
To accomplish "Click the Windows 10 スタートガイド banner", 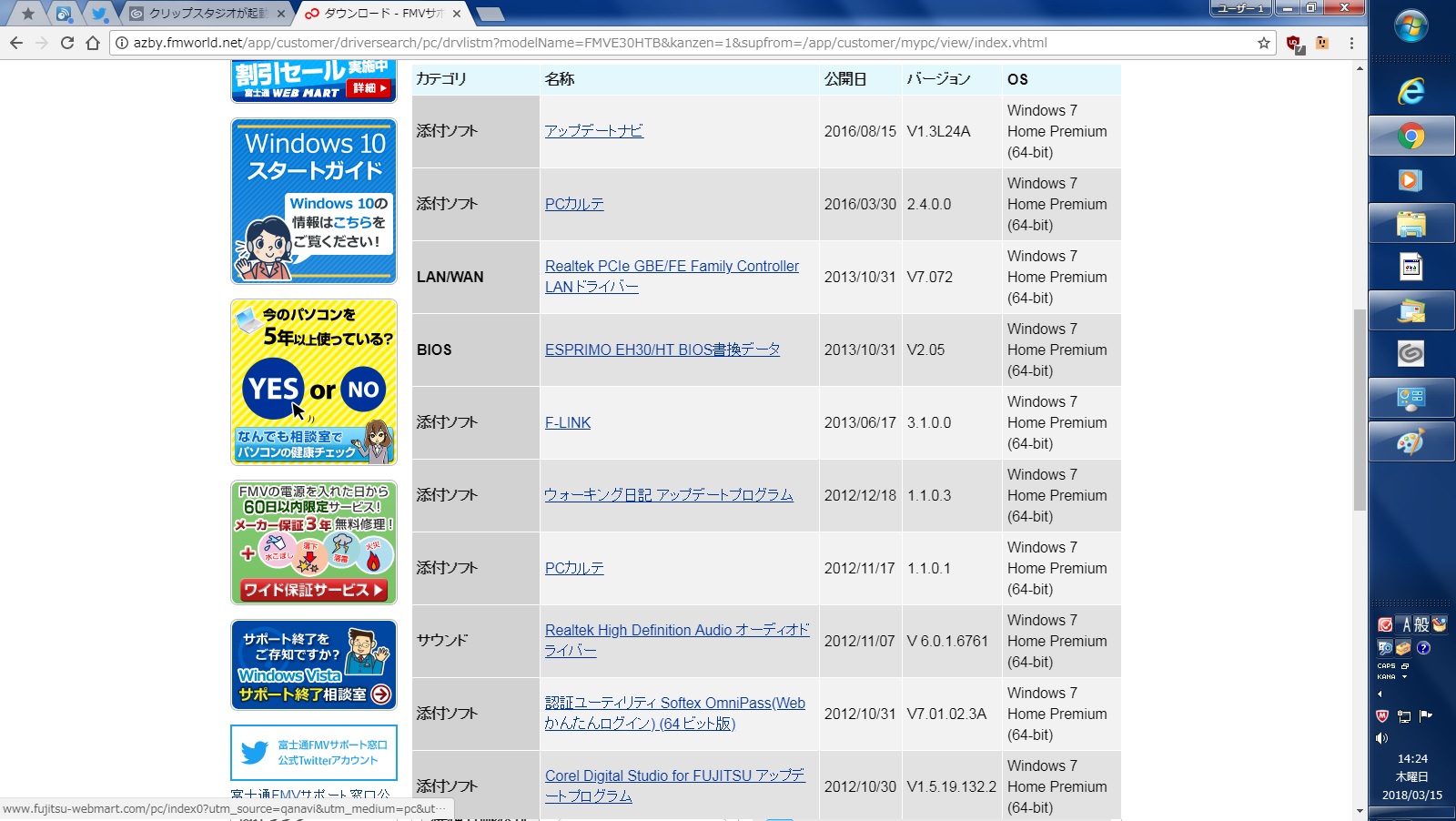I will click(314, 201).
